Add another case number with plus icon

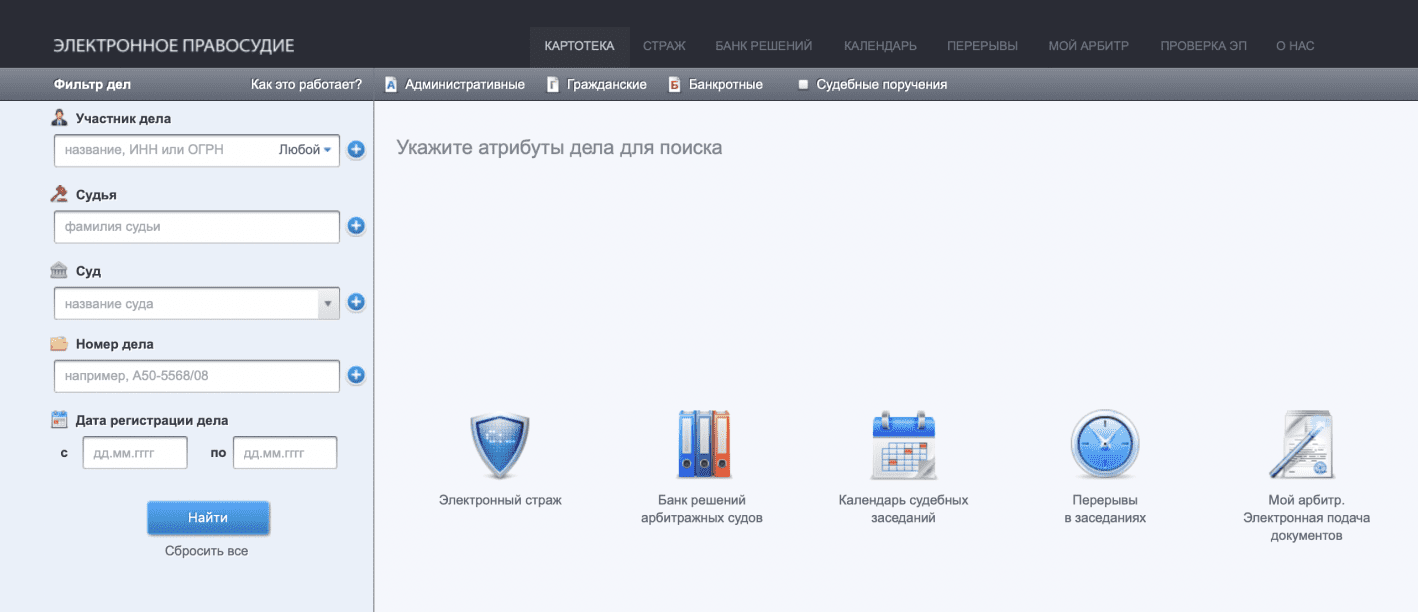pos(356,376)
